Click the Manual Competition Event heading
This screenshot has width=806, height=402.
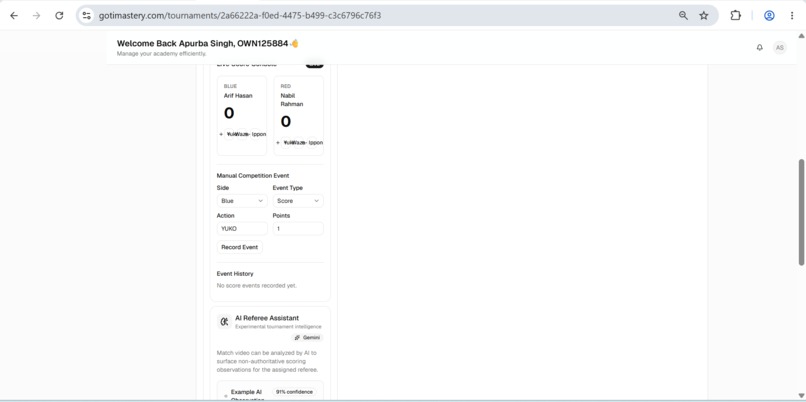(253, 176)
